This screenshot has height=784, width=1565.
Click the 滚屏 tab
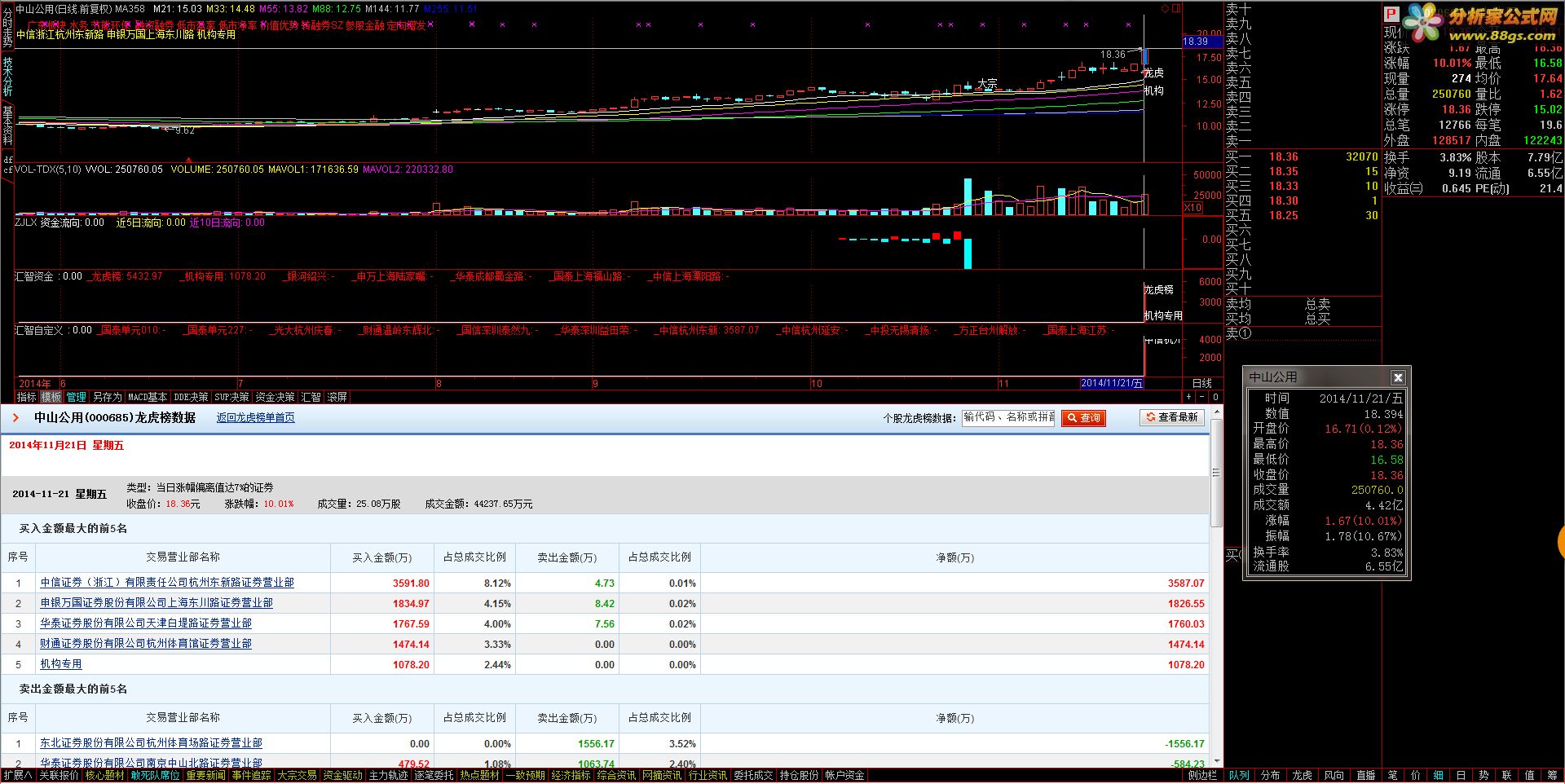[337, 397]
